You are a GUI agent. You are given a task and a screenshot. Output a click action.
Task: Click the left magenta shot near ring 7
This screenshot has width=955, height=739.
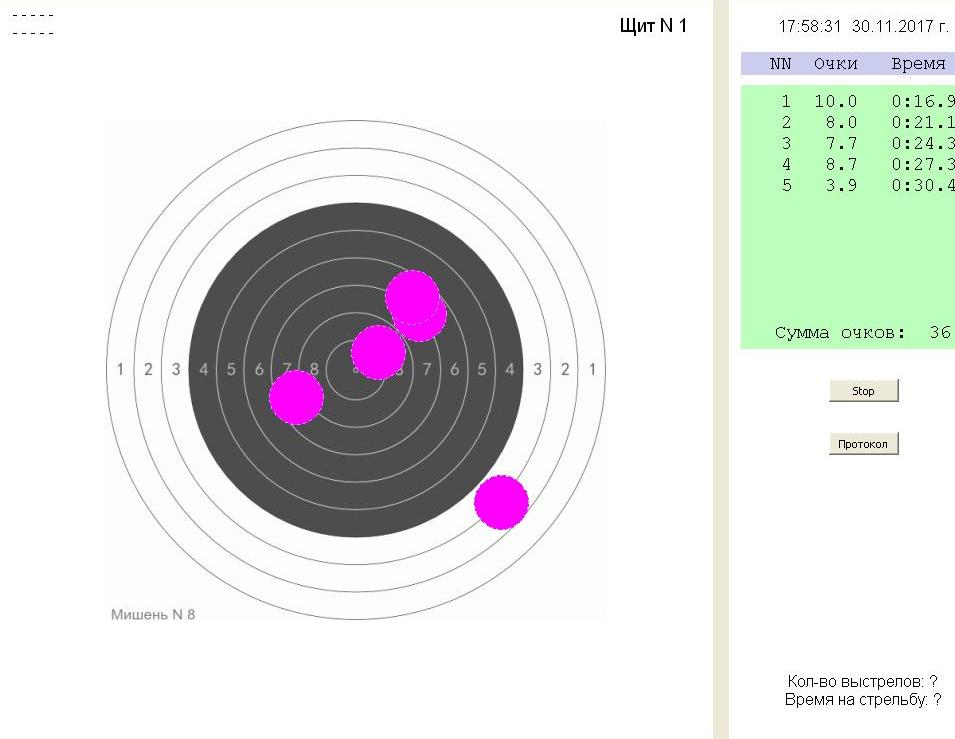(x=296, y=397)
